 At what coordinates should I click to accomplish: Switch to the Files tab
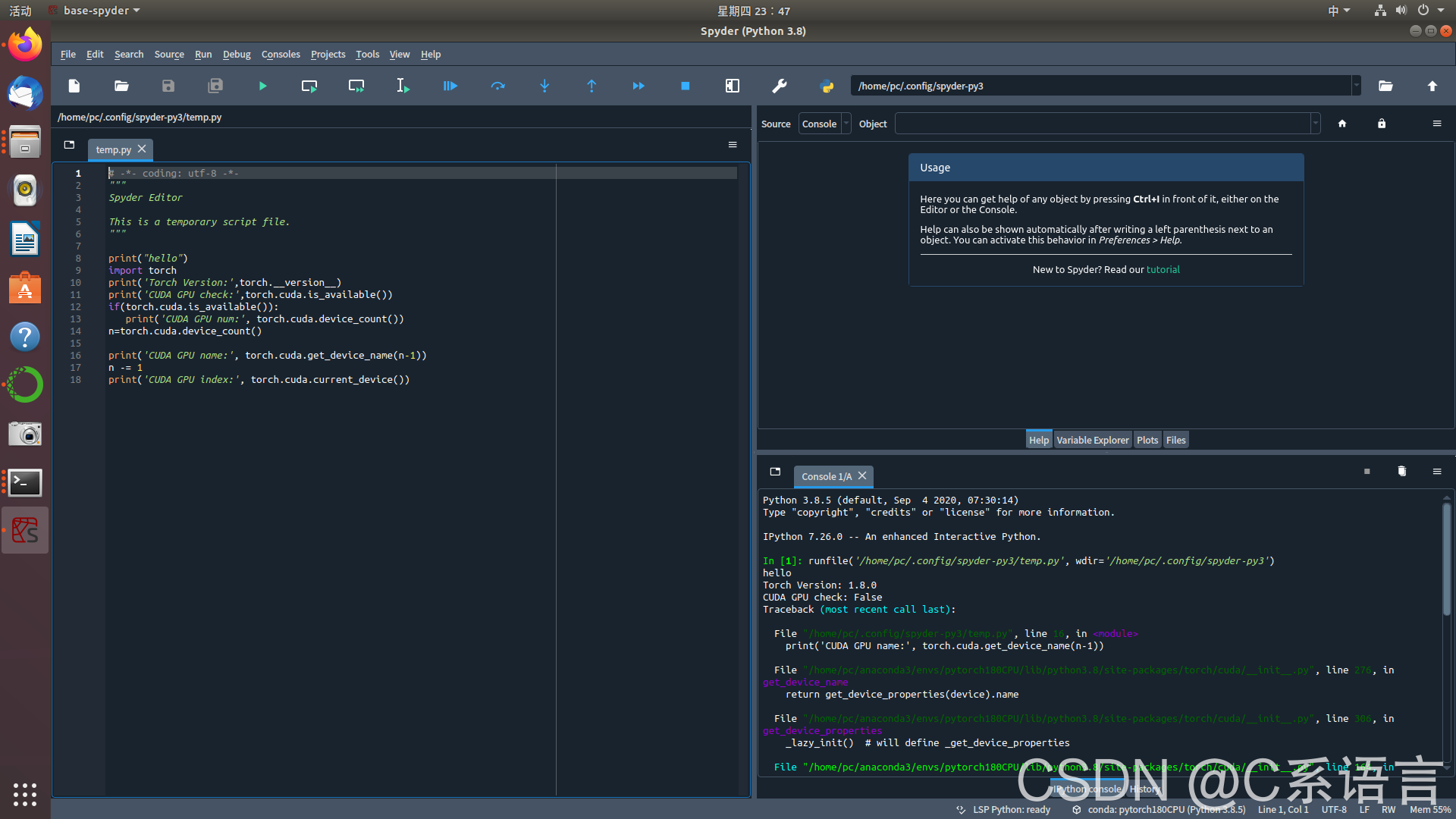point(1175,441)
